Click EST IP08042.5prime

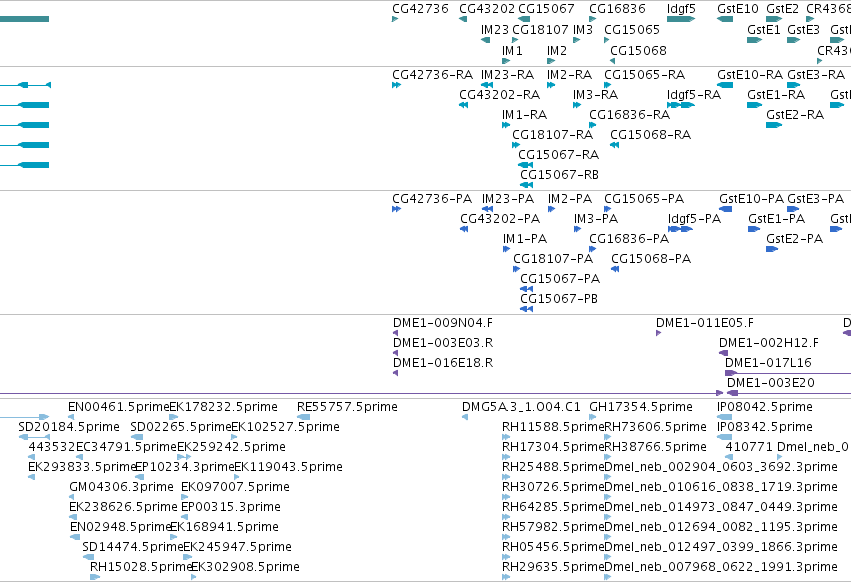[765, 407]
